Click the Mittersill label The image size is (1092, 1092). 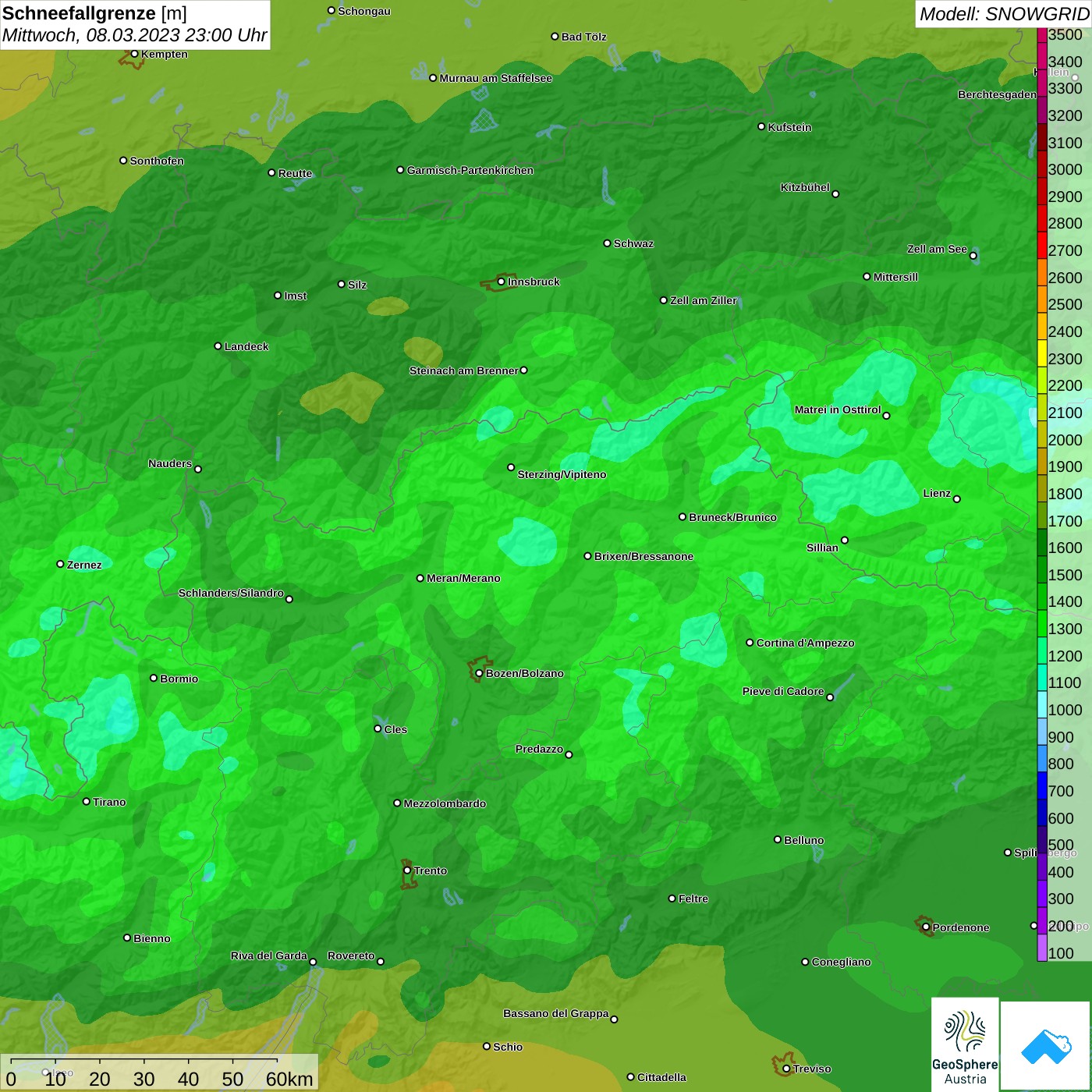point(895,277)
